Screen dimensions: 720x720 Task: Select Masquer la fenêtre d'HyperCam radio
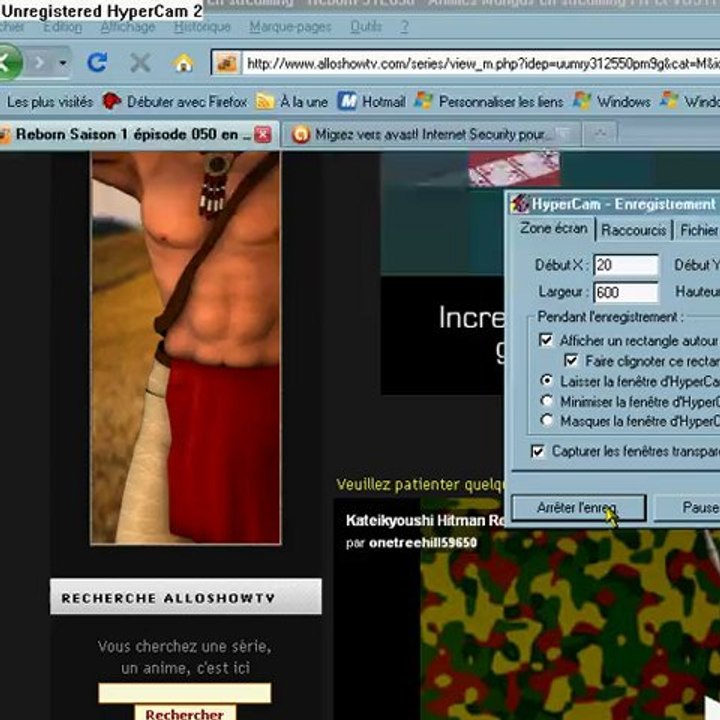546,420
